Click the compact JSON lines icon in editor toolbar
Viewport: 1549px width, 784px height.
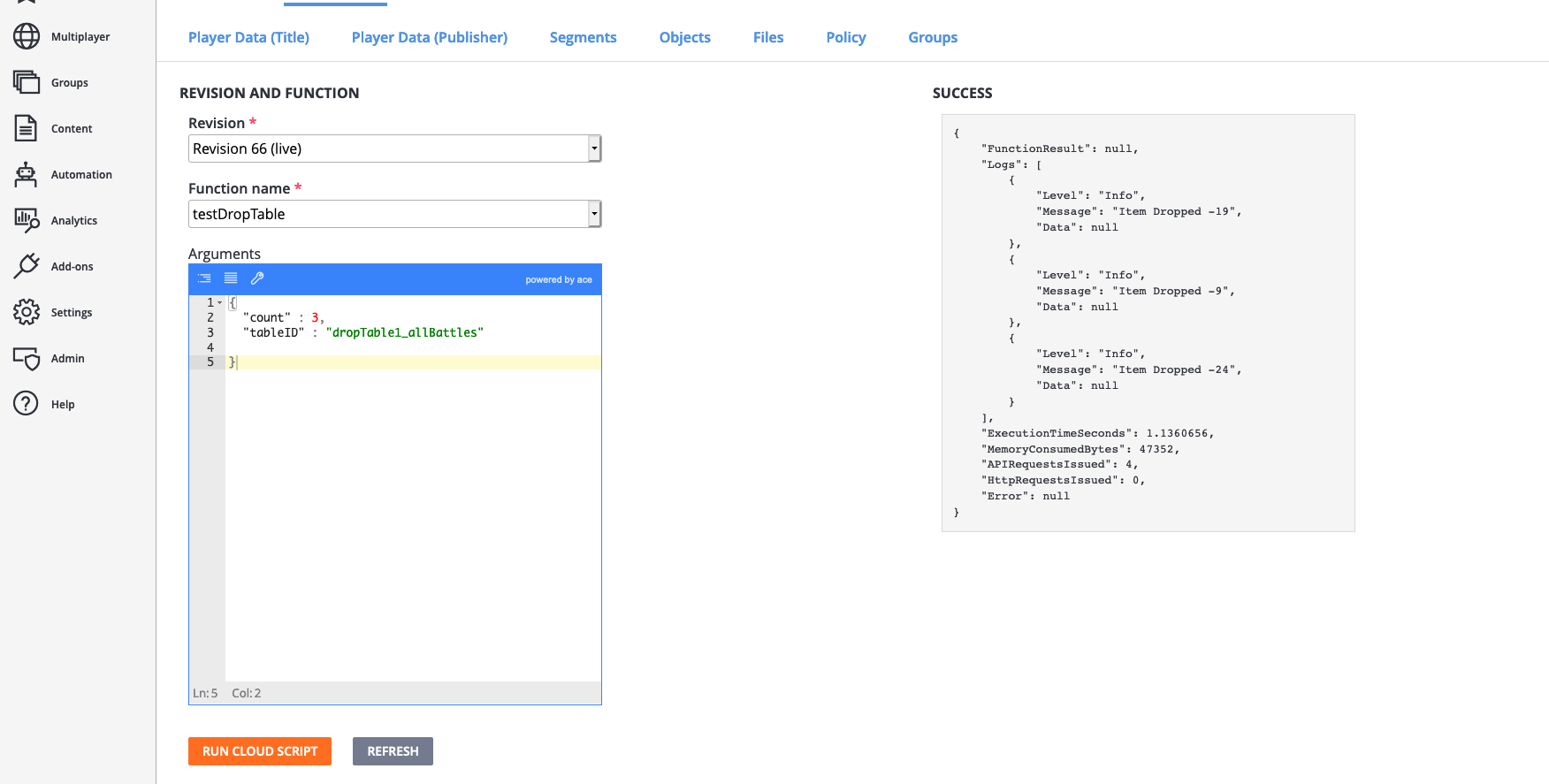[x=231, y=278]
